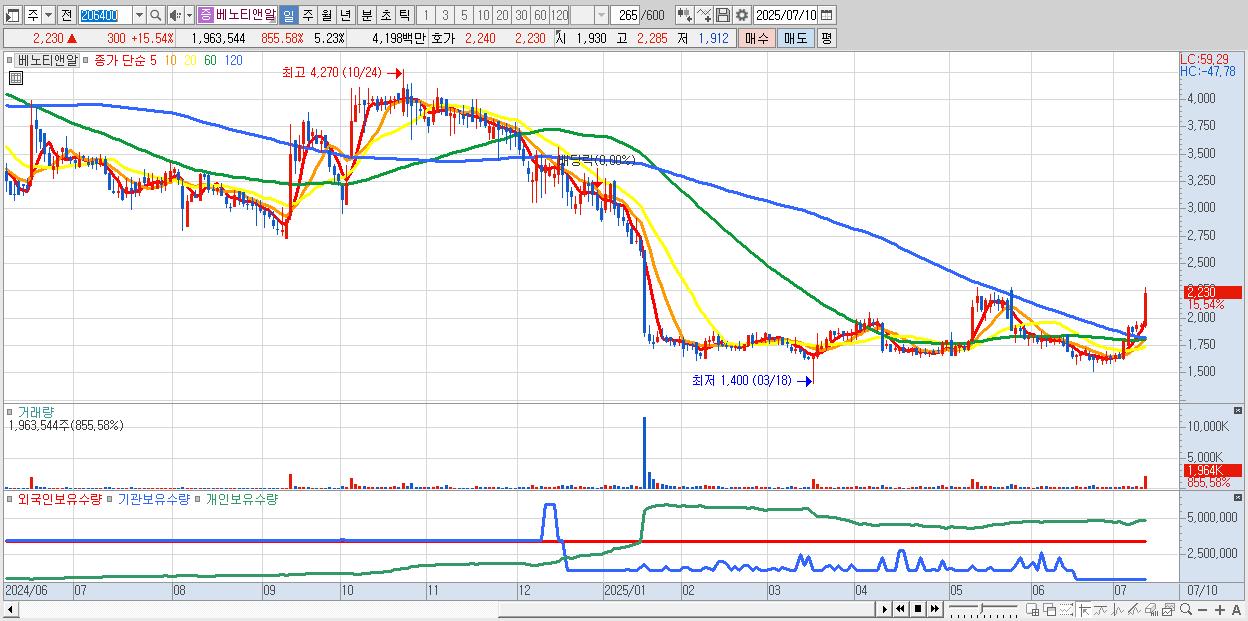This screenshot has width=1248, height=621.
Task: Click the stock search magnifier icon
Action: coord(156,15)
